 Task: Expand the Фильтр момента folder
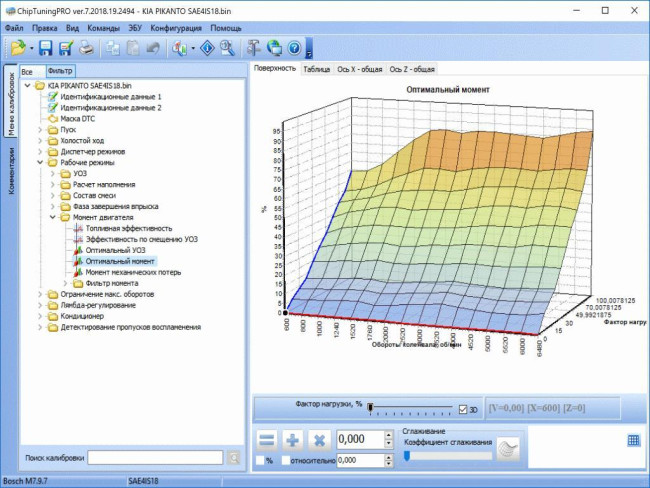pos(65,283)
